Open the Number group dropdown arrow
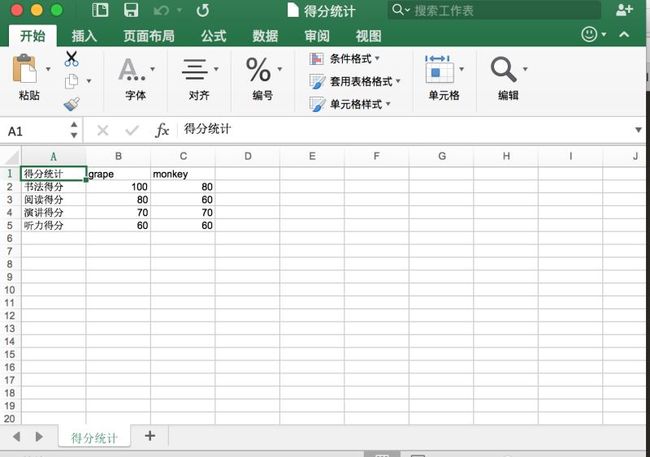Image resolution: width=650 pixels, height=457 pixels. pos(280,69)
